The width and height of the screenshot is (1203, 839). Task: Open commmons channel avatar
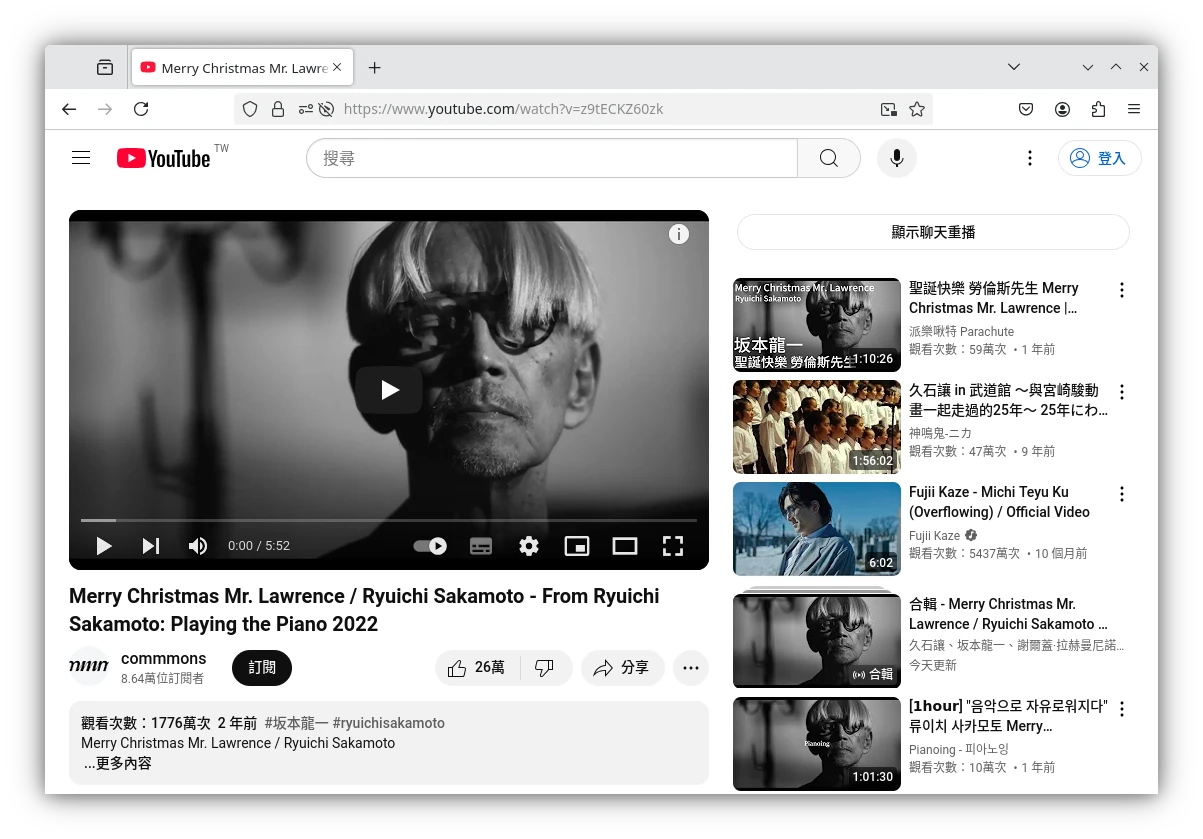89,666
